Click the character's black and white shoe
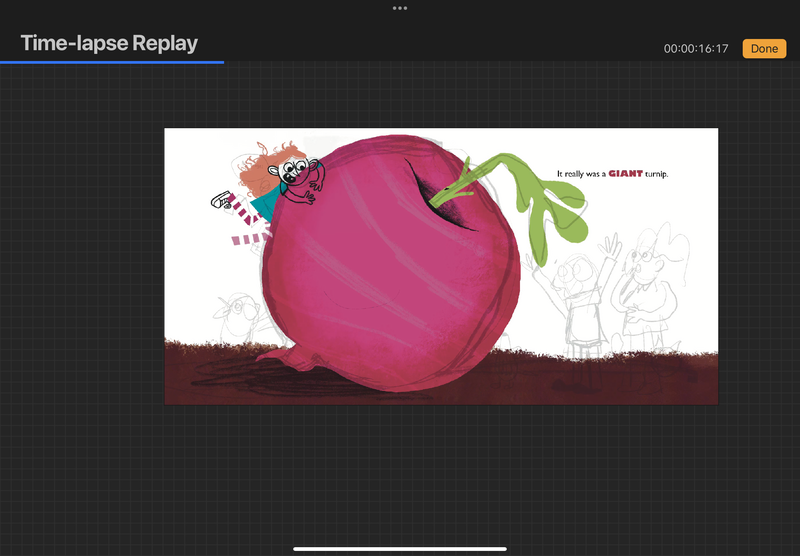 219,203
